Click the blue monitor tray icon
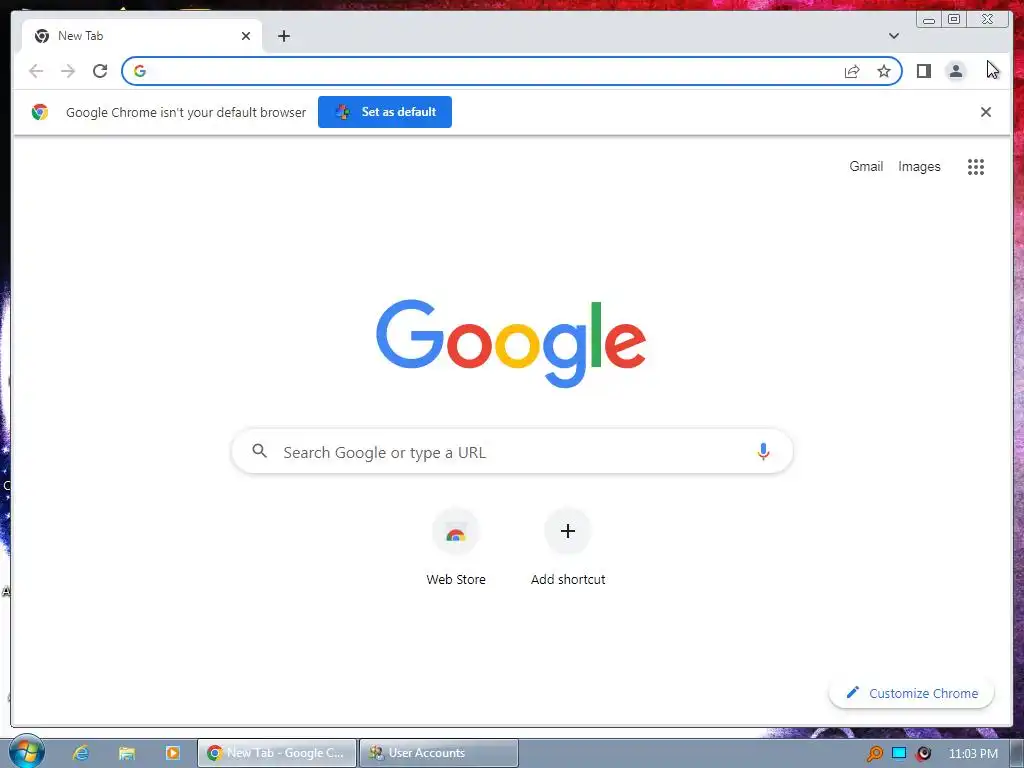 [899, 753]
